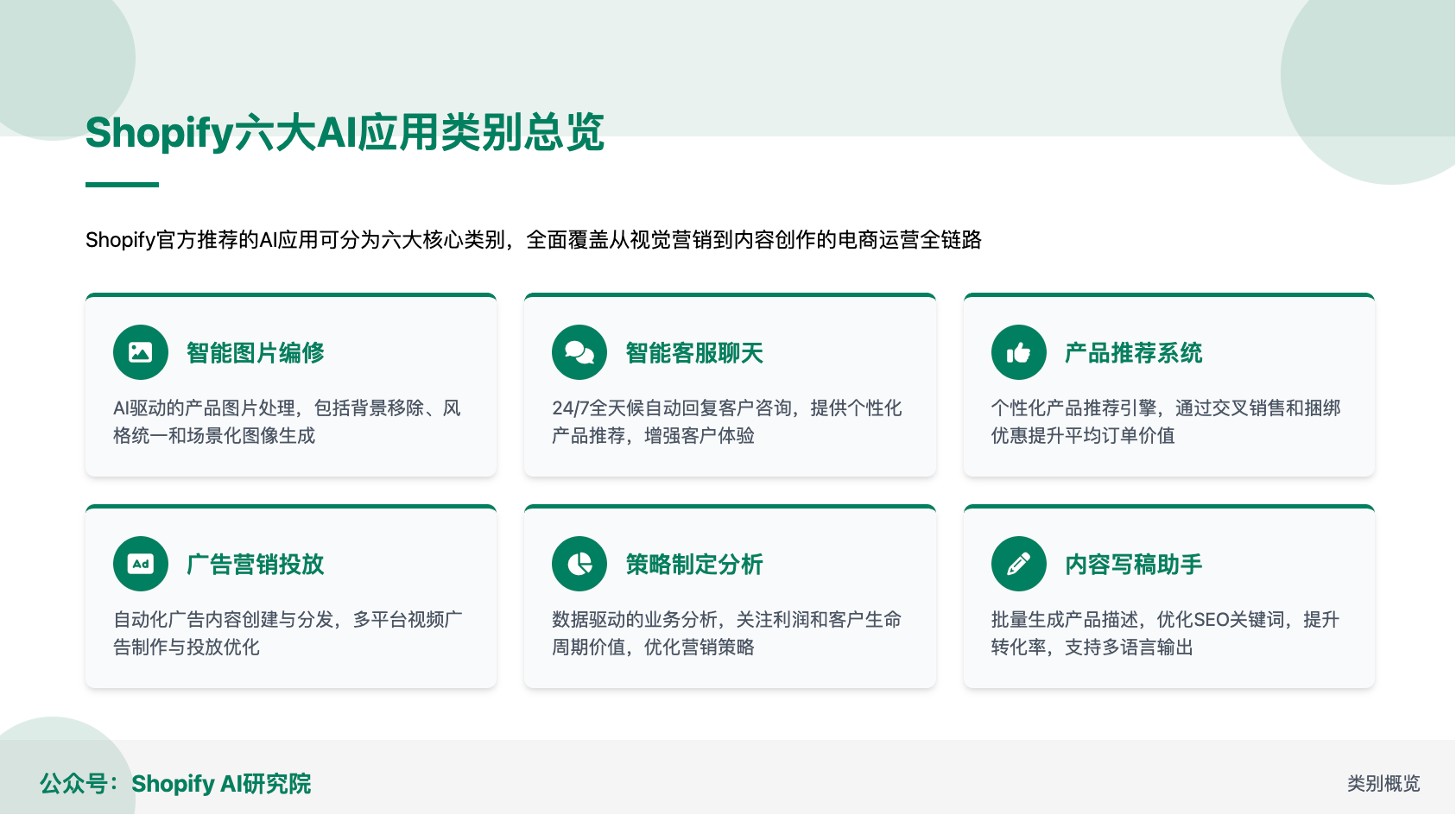Click the pencil icon beside 内容写稿助手

[1019, 564]
